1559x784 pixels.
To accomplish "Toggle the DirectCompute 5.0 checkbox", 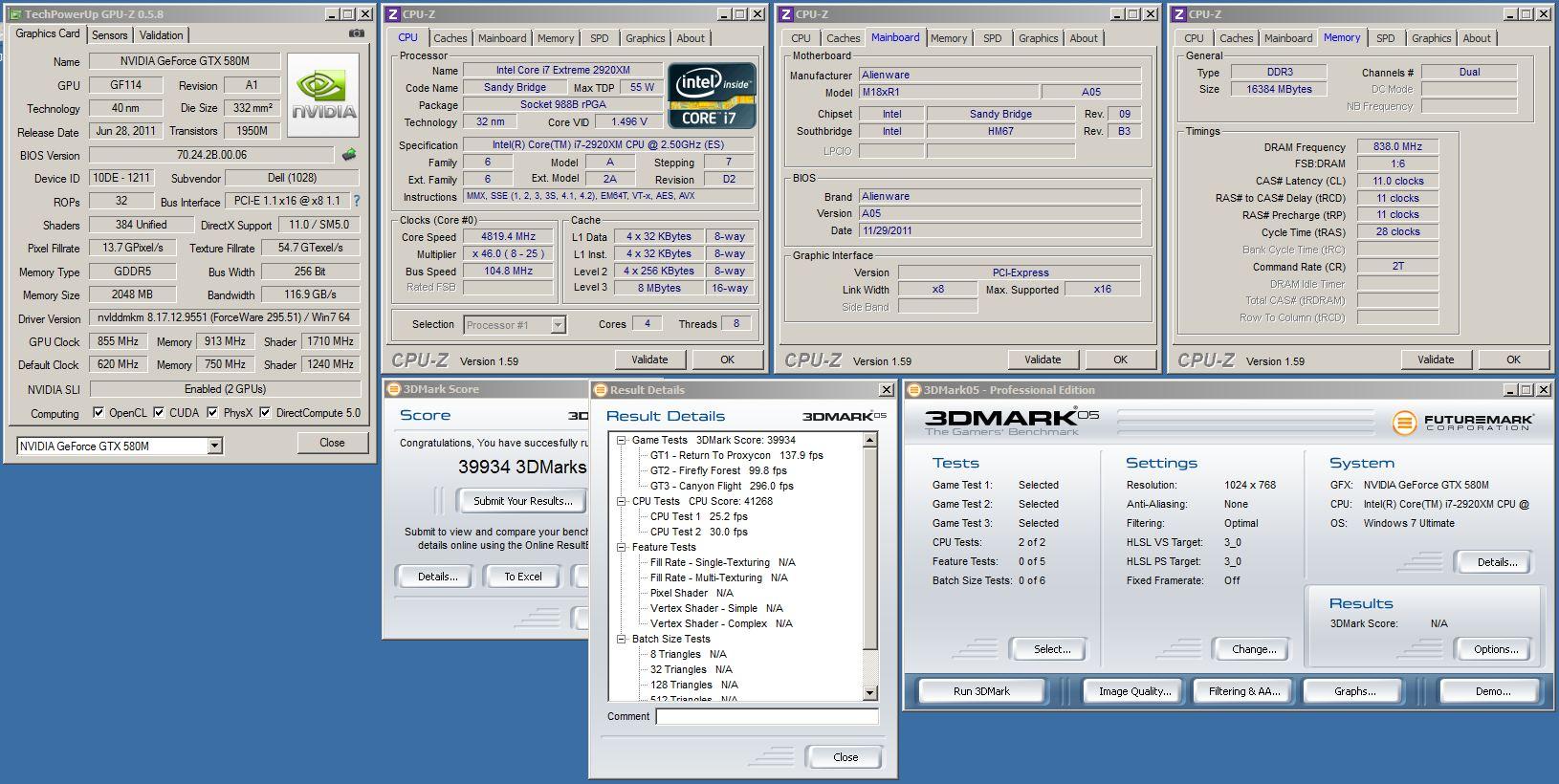I will (x=266, y=413).
